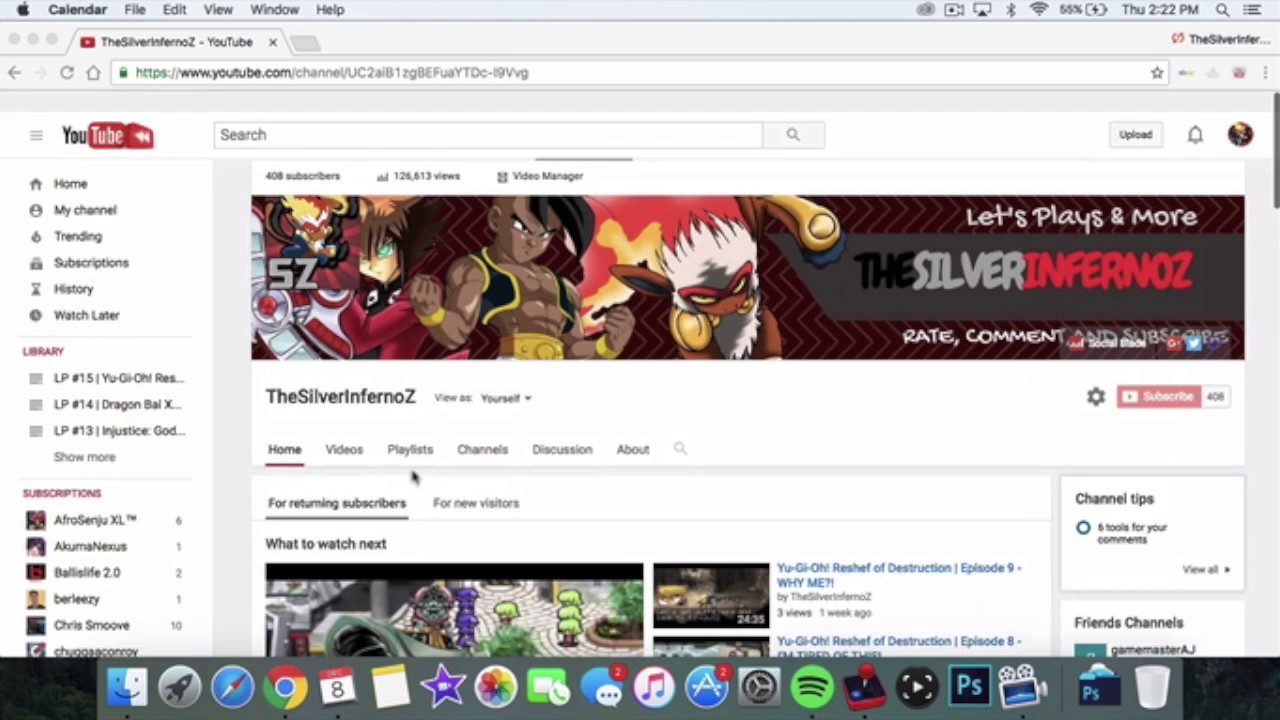Open Spotify from the Dock
Image resolution: width=1280 pixels, height=720 pixels.
tap(812, 688)
